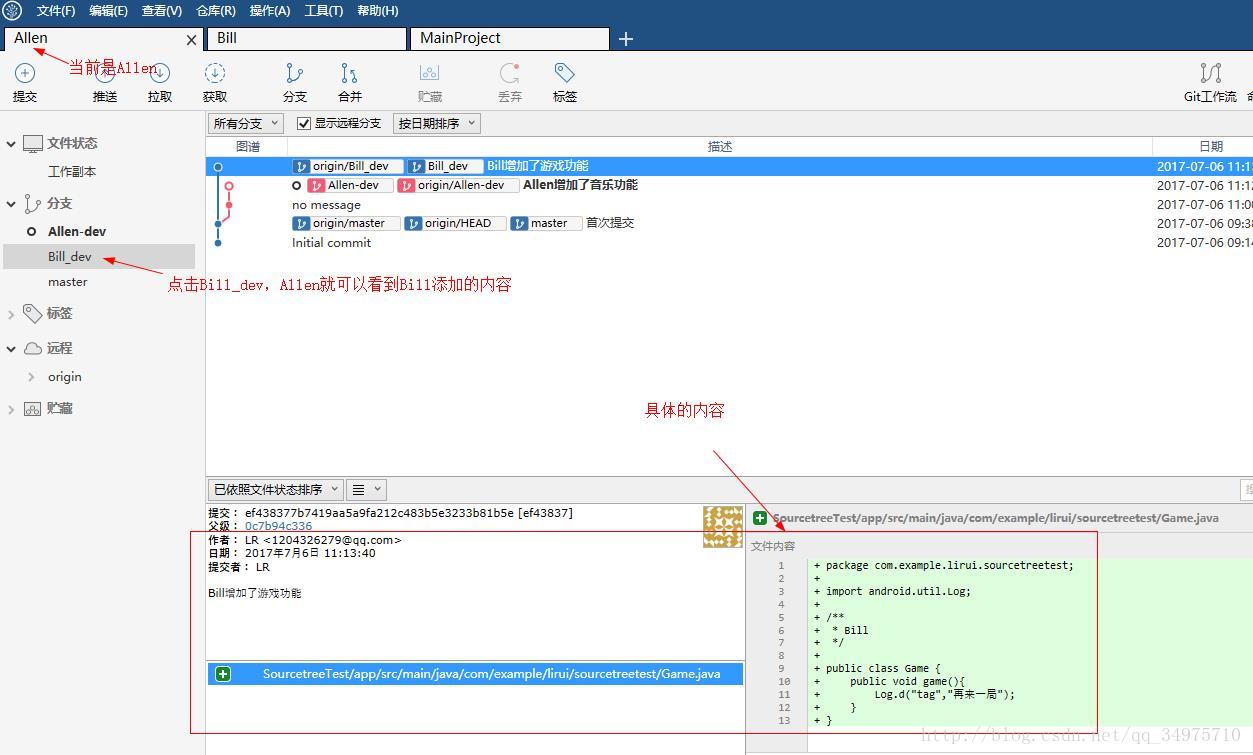
Task: Click the 'package com.example.lirui.sourcetreetest;' diff line
Action: (950, 565)
